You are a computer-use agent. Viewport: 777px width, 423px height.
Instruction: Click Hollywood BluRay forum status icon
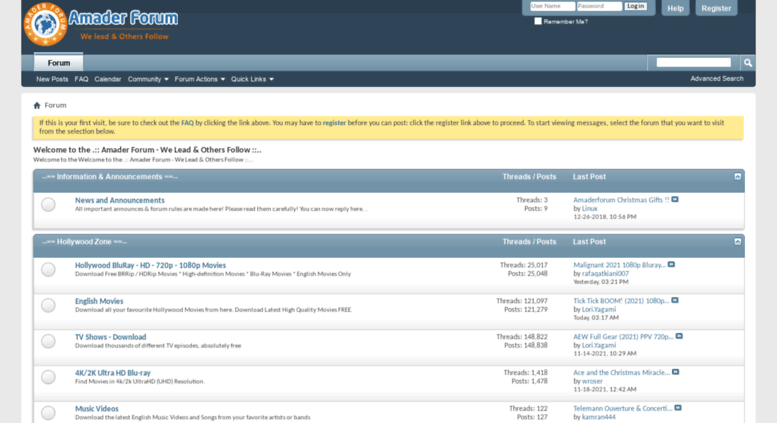coord(48,269)
